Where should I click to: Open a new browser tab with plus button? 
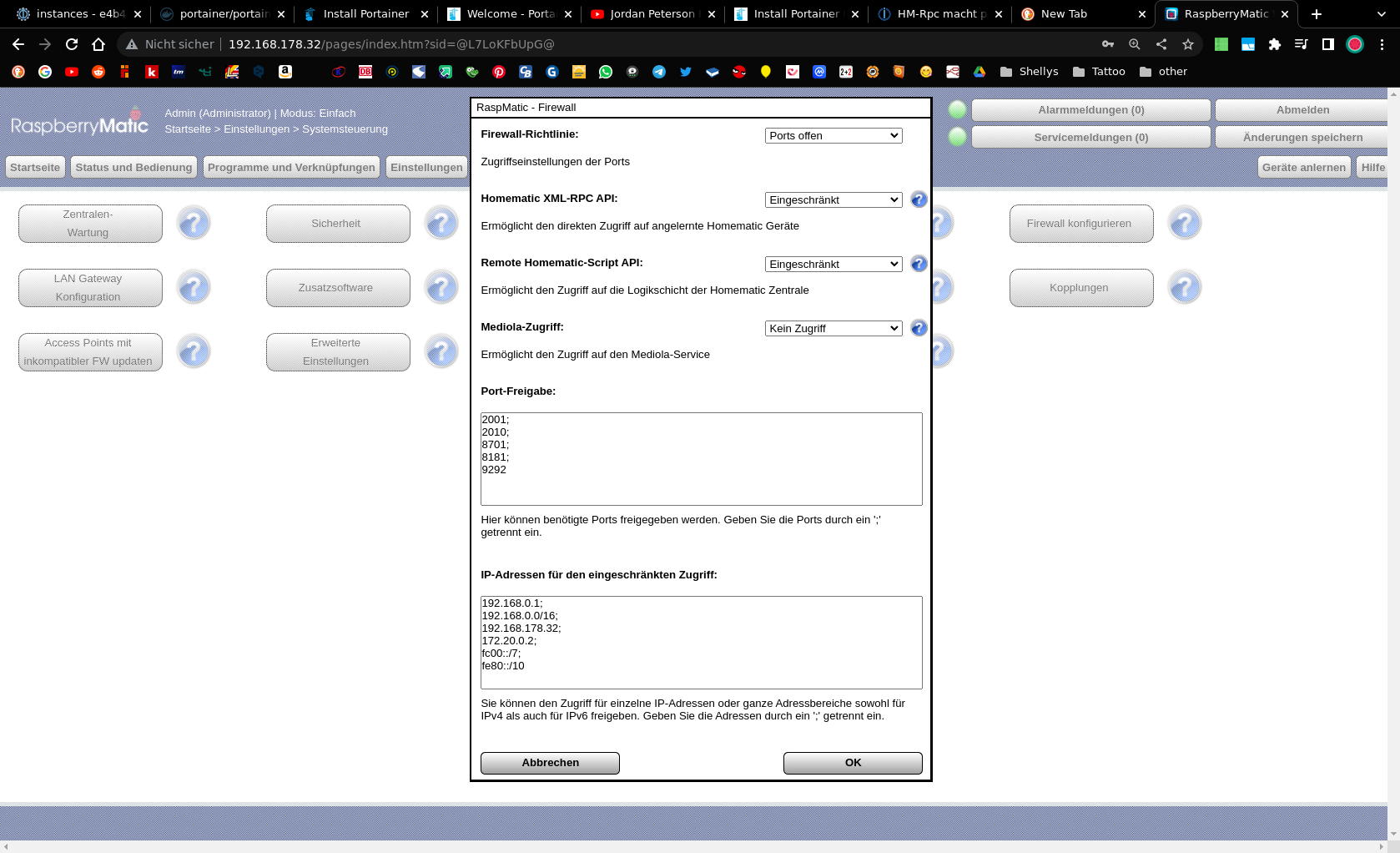click(1317, 14)
